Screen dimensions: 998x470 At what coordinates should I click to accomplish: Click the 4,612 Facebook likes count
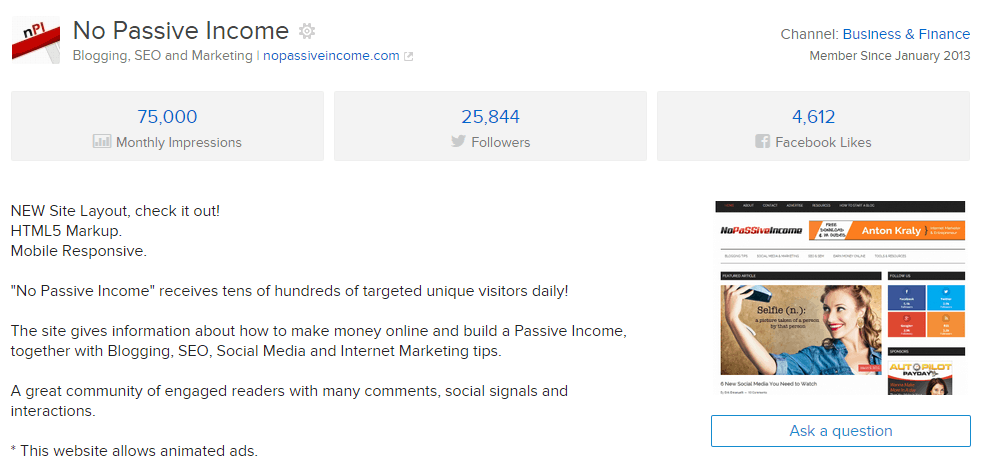pyautogui.click(x=813, y=116)
